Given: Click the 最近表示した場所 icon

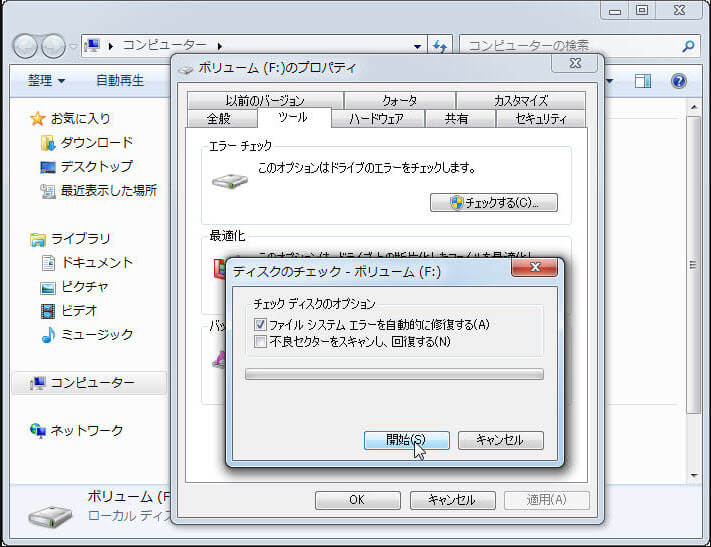Looking at the screenshot, I should (48, 191).
